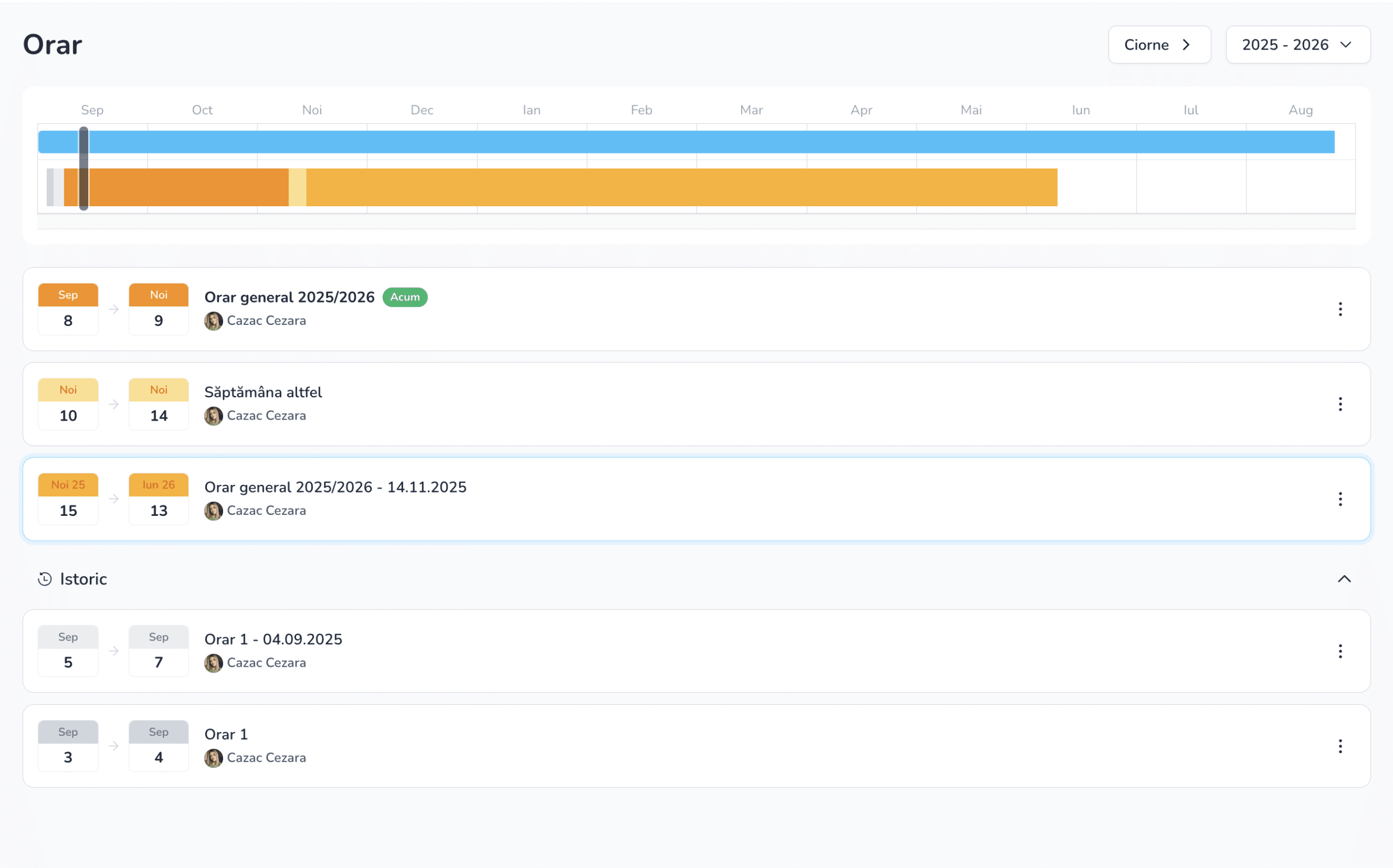Open the Ciorne drafts button

1159,45
